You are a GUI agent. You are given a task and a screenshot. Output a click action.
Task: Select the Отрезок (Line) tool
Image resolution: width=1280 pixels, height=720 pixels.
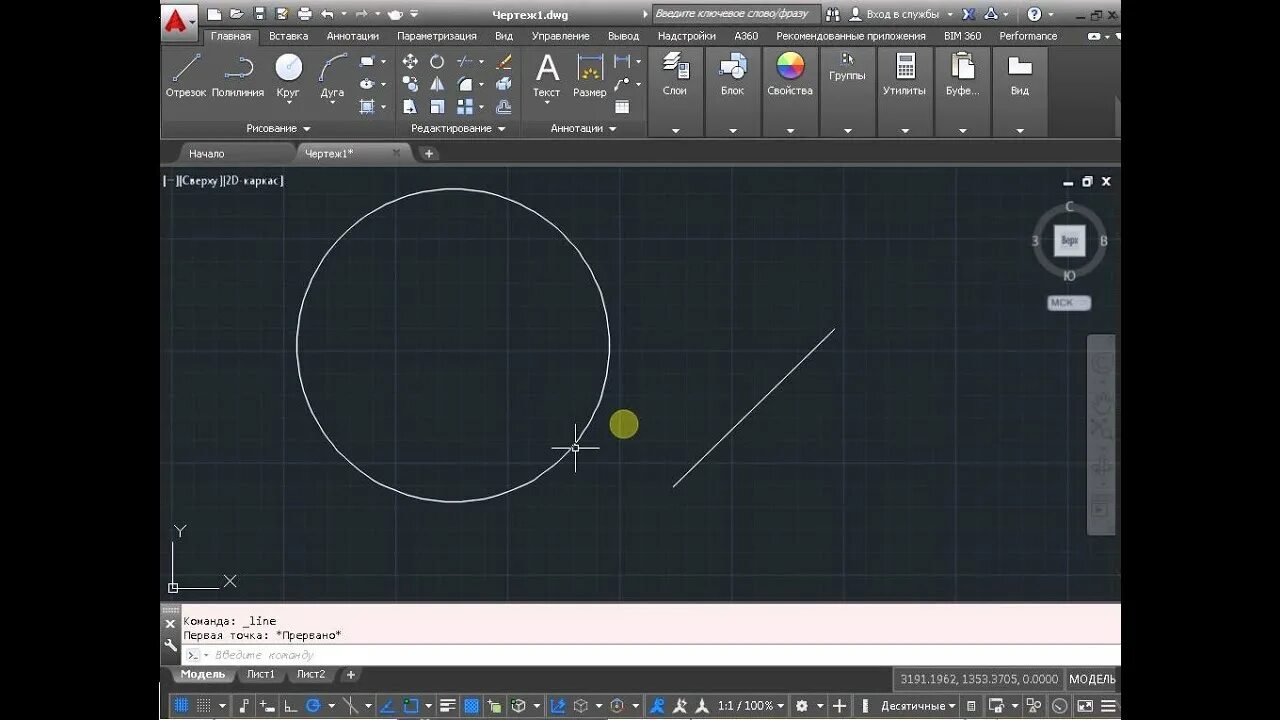pos(186,76)
